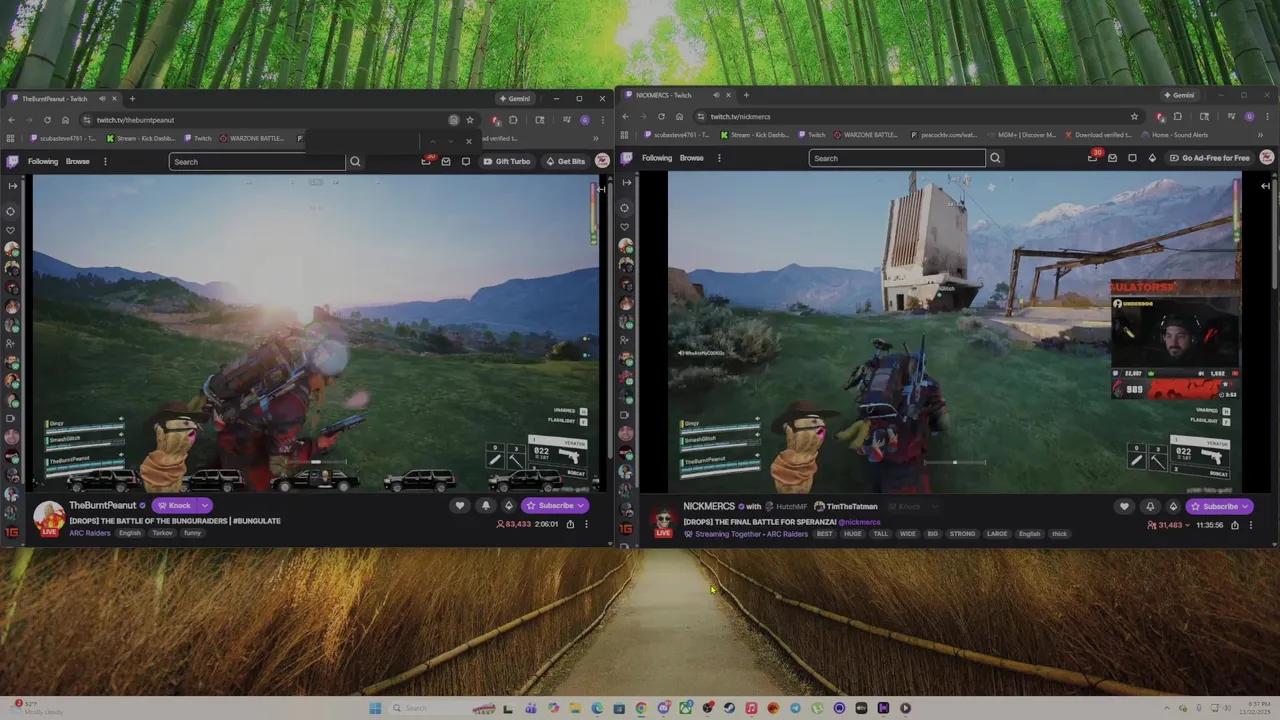
Task: Open peacocktv.com bookmark in NICKMERCS browser
Action: tap(944, 135)
